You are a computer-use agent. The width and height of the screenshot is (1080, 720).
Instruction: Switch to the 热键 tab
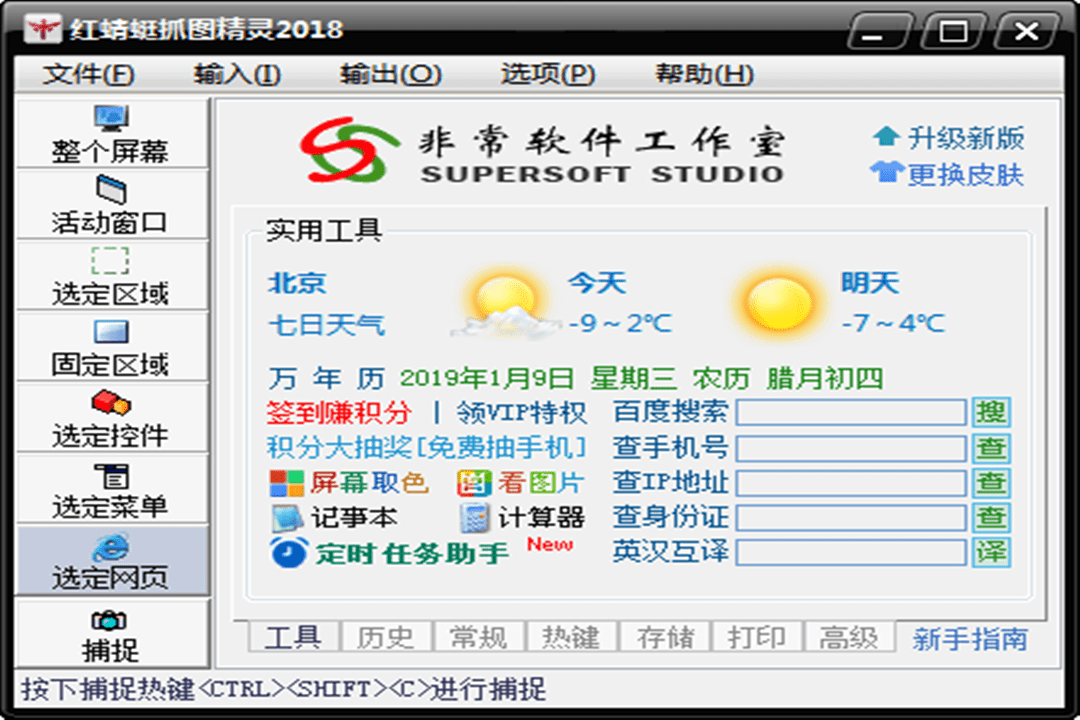coord(571,637)
